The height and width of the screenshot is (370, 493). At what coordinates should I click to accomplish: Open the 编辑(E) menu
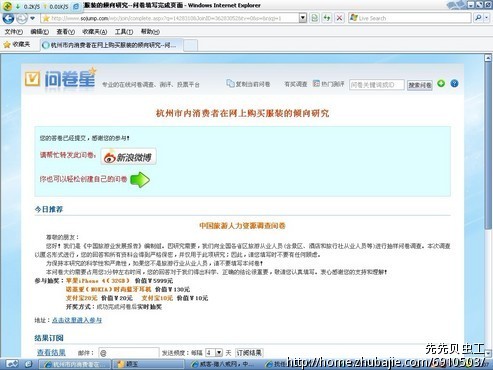tap(39, 32)
